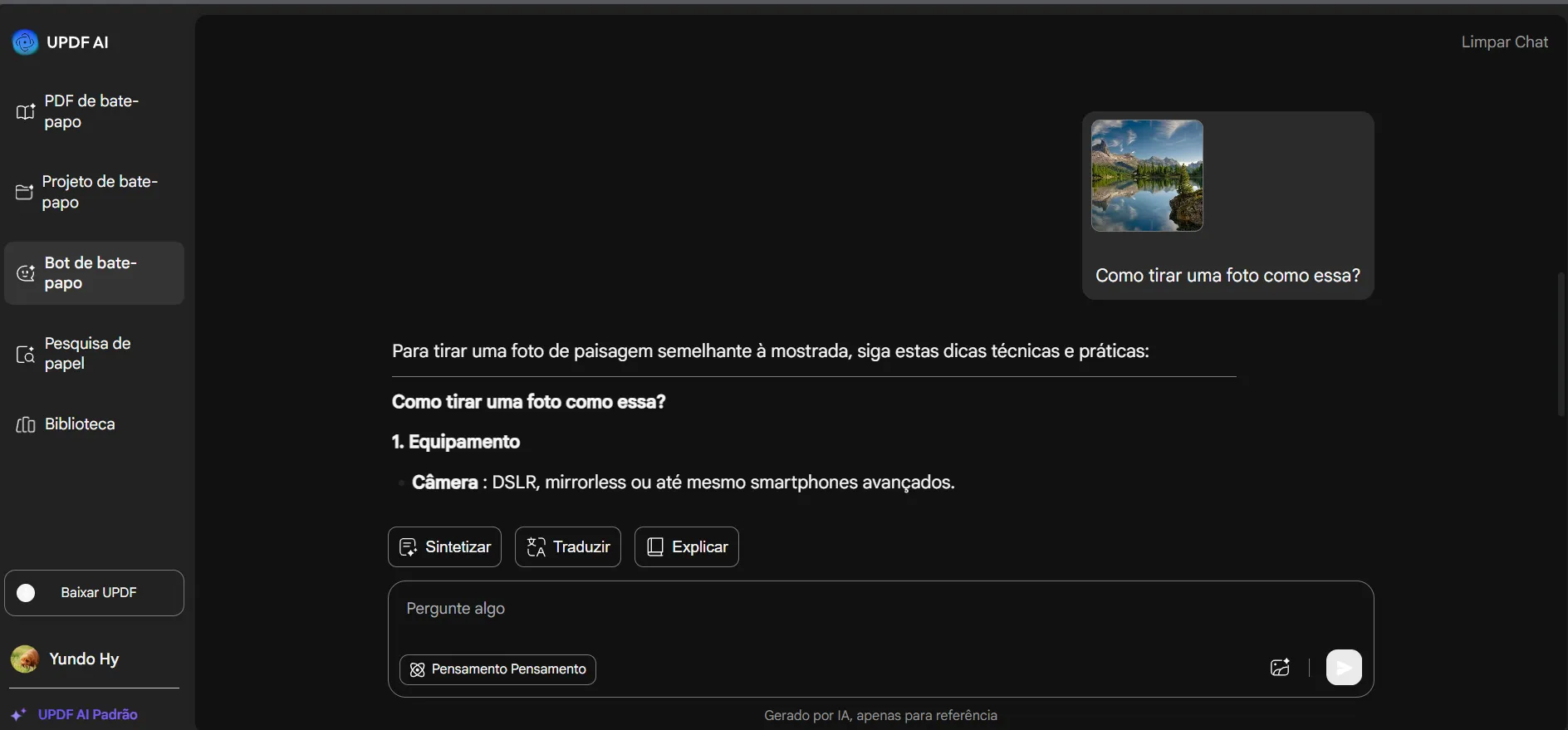Image resolution: width=1568 pixels, height=730 pixels.
Task: Click the UPDF AI logo icon
Action: tap(25, 42)
